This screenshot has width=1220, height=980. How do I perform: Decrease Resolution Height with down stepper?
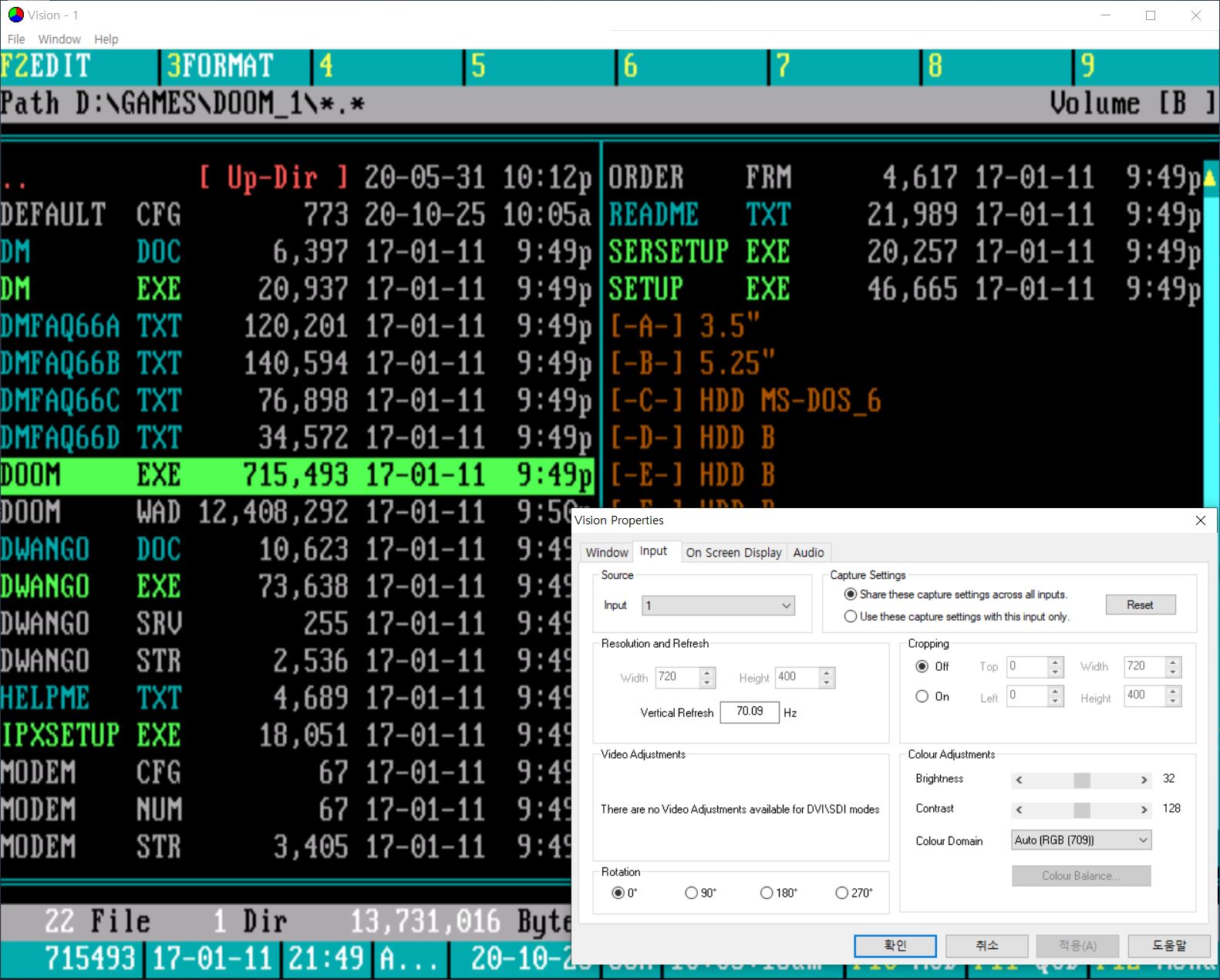[827, 682]
